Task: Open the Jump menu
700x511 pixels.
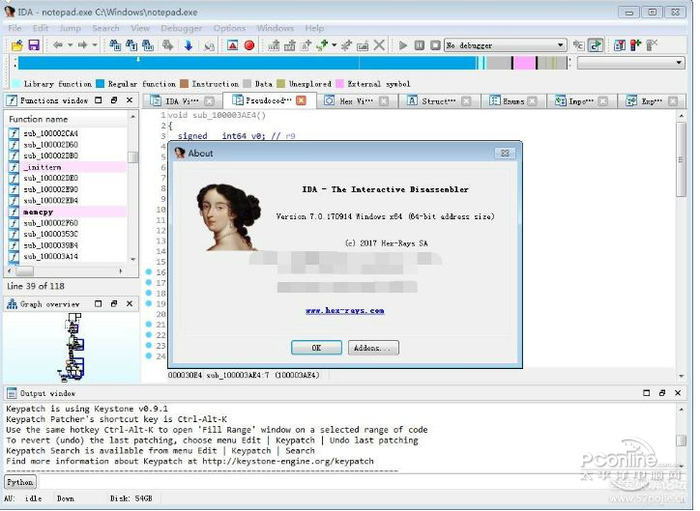Action: click(x=70, y=28)
